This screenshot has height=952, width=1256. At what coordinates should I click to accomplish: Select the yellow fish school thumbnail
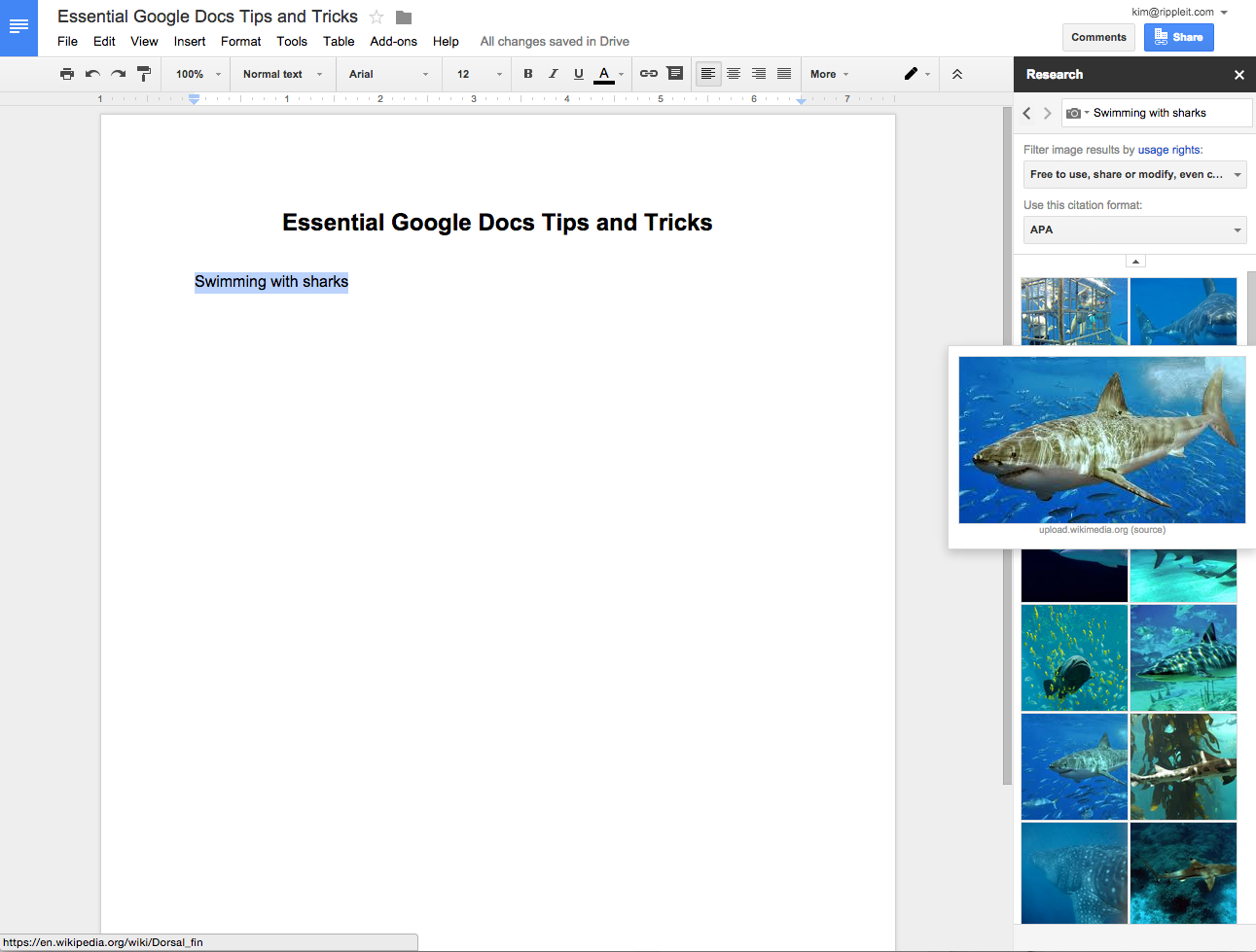pyautogui.click(x=1074, y=657)
